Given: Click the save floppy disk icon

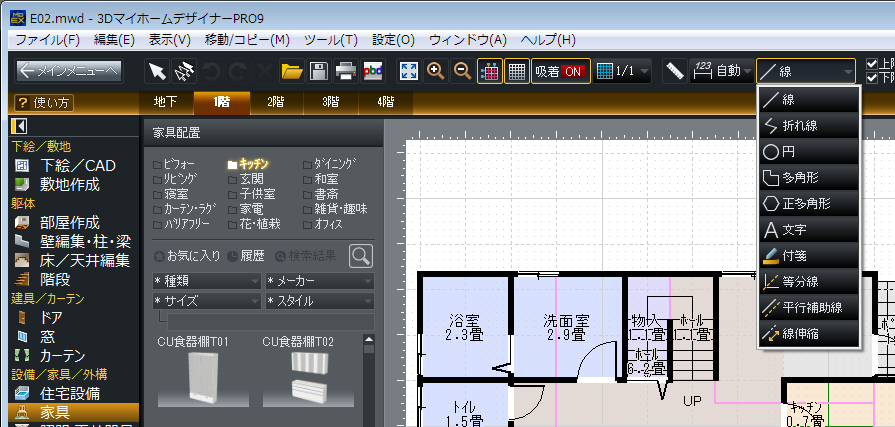Looking at the screenshot, I should (x=318, y=71).
